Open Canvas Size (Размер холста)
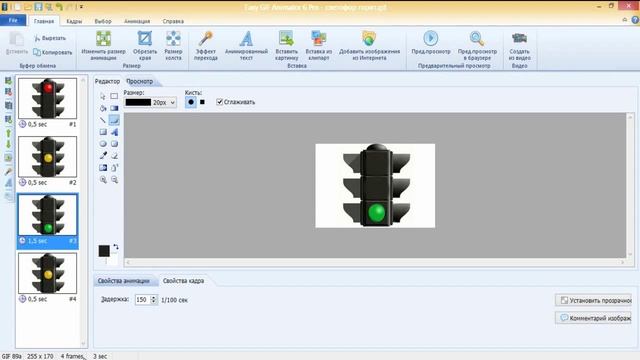This screenshot has width=640, height=360. pyautogui.click(x=173, y=45)
